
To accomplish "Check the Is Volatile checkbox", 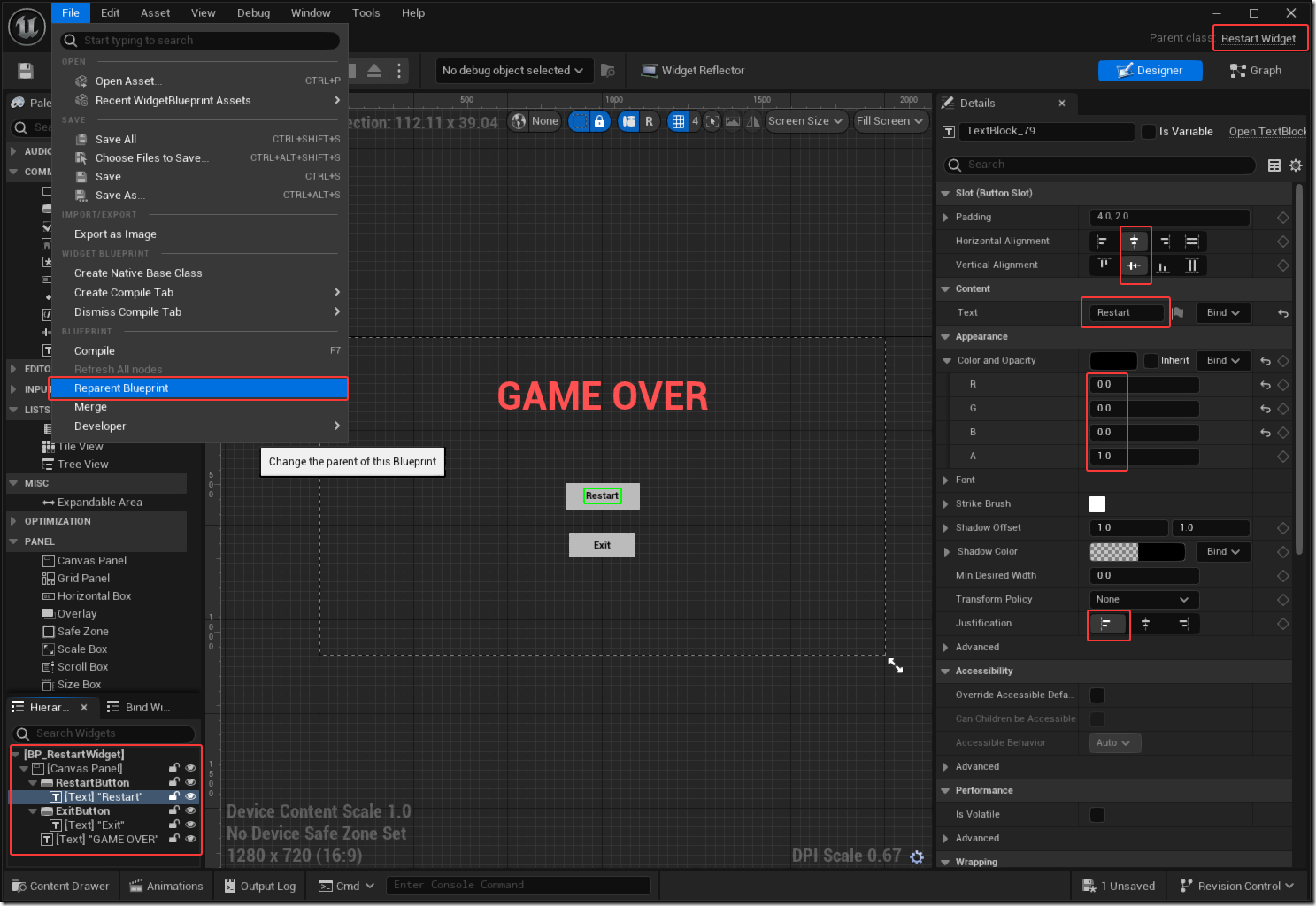I will (x=1097, y=815).
